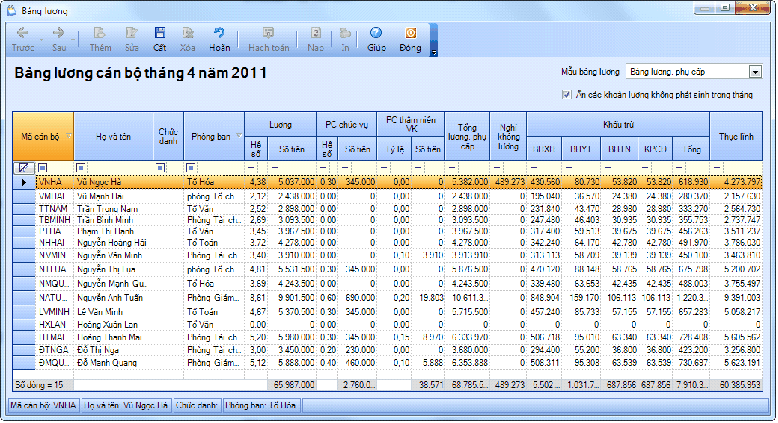778x423 pixels.
Task: Open the Phòng ban column filter
Action: point(239,136)
